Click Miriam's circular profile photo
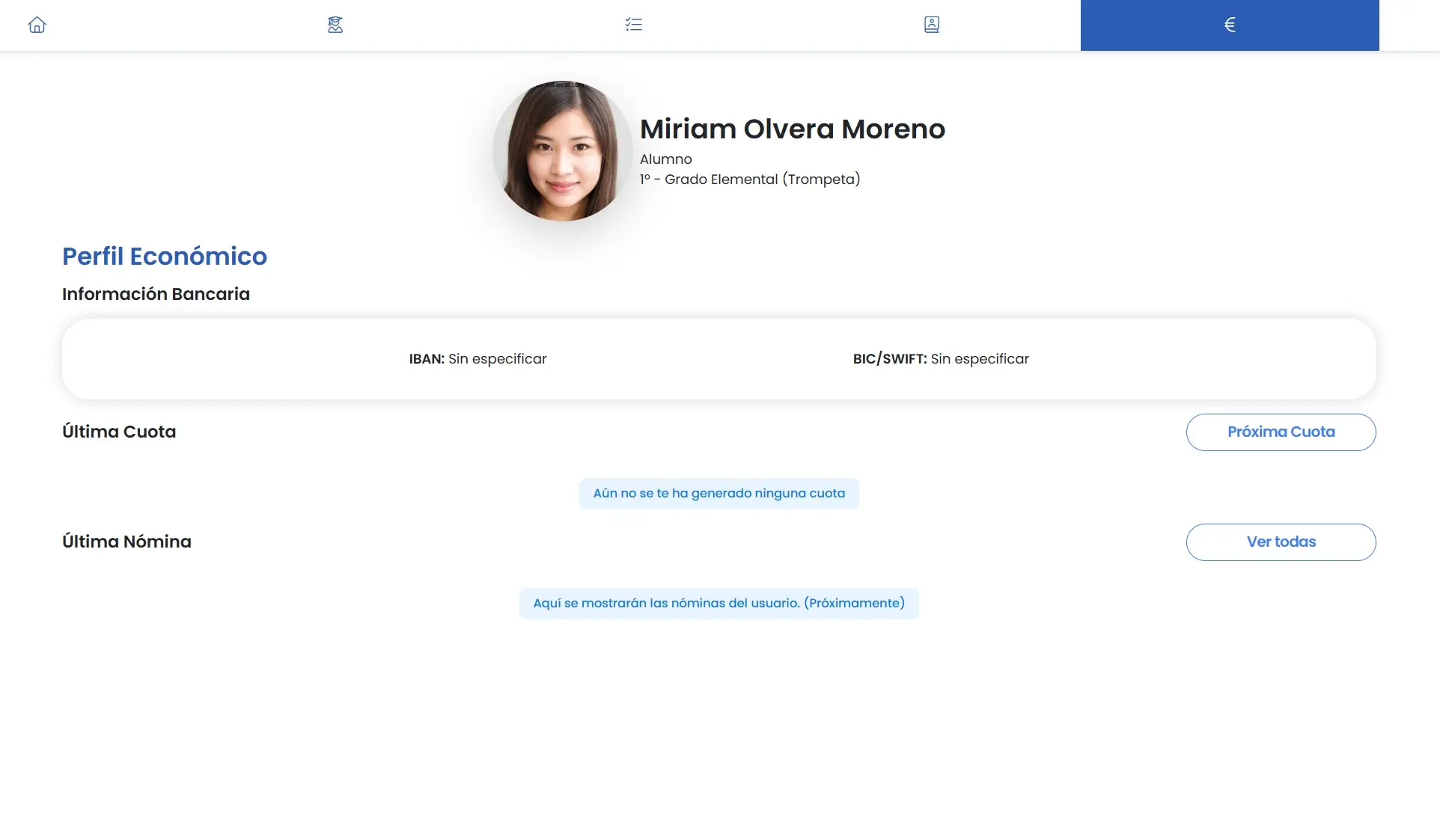This screenshot has height=840, width=1440. [x=562, y=150]
